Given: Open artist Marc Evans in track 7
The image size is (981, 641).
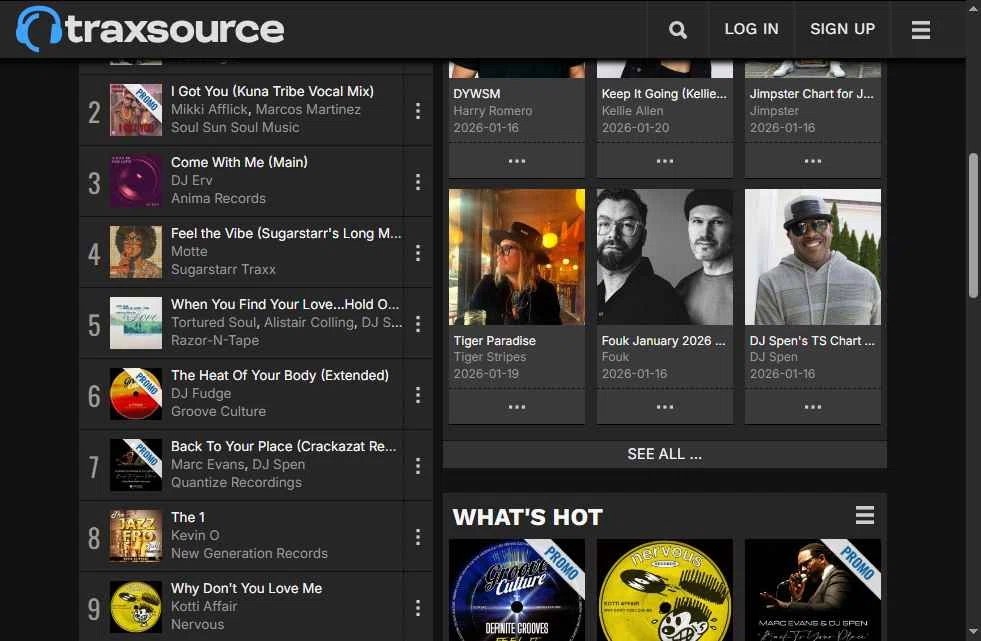Looking at the screenshot, I should 207,465.
